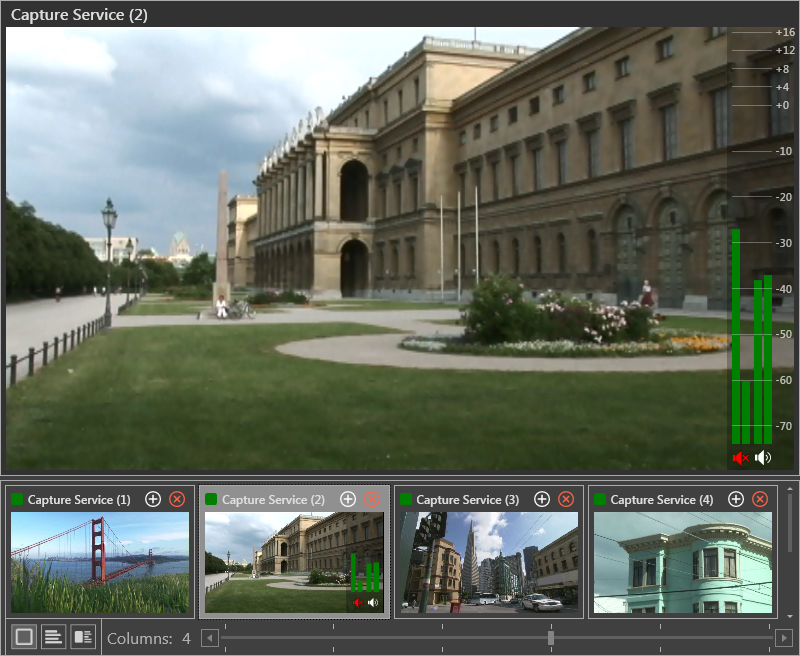Screen dimensions: 800x656
Task: Switch to thumbnail-with-details layout view
Action: pos(83,637)
